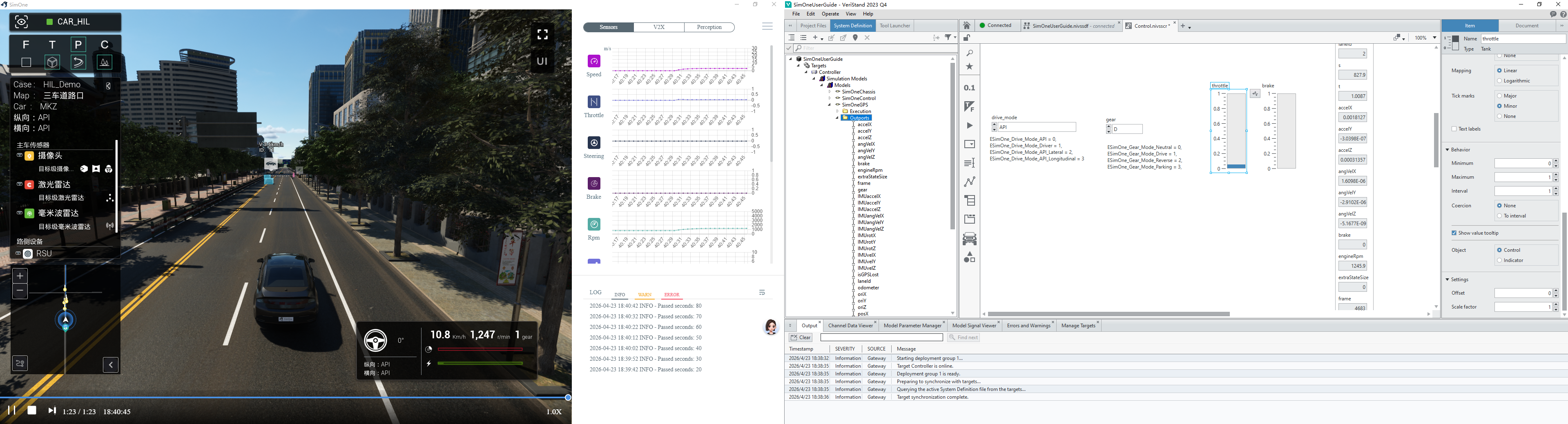Open the numeric 0.1 controls palette
This screenshot has width=1568, height=424.
click(x=970, y=88)
